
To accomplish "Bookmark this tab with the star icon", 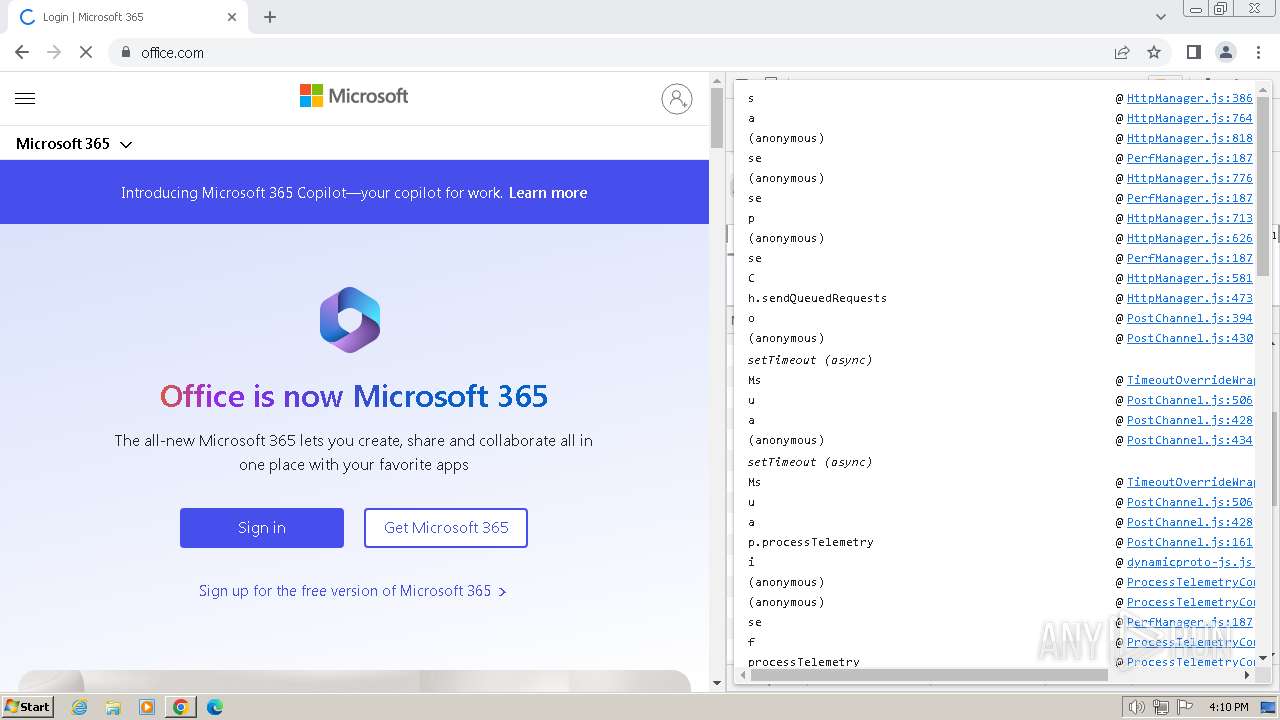I will [x=1154, y=52].
